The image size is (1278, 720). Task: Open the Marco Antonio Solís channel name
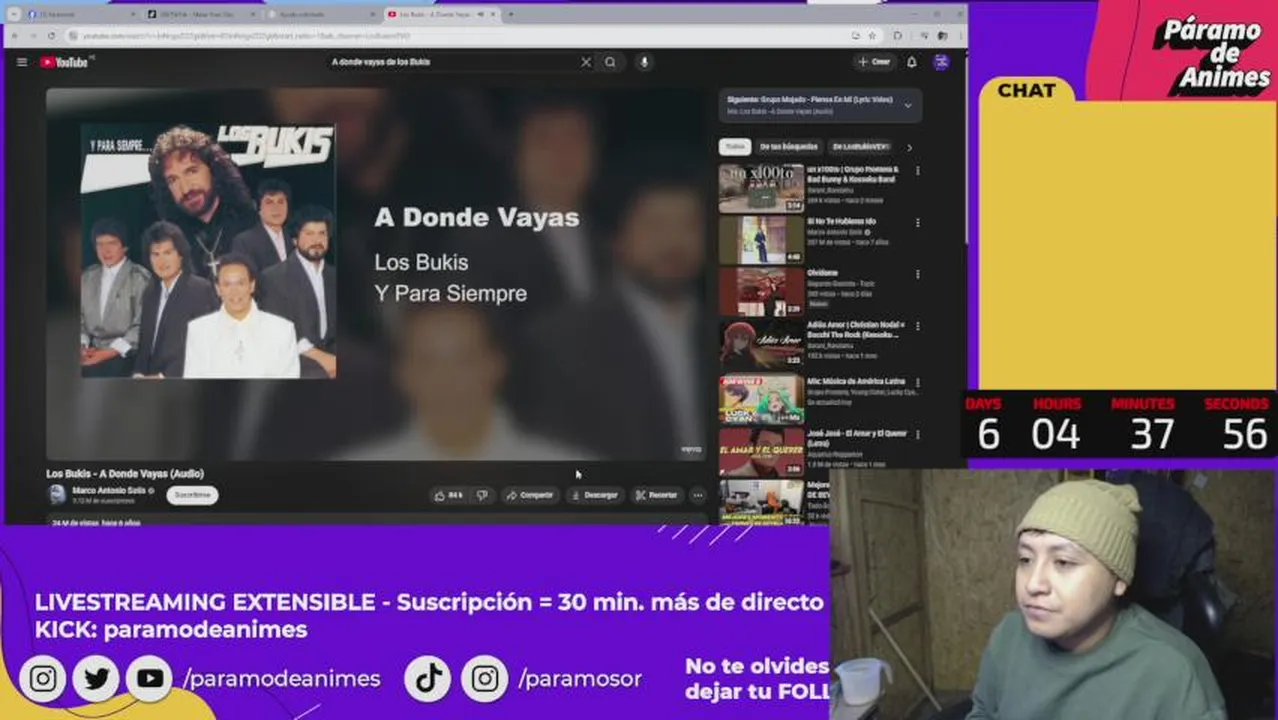[109, 491]
